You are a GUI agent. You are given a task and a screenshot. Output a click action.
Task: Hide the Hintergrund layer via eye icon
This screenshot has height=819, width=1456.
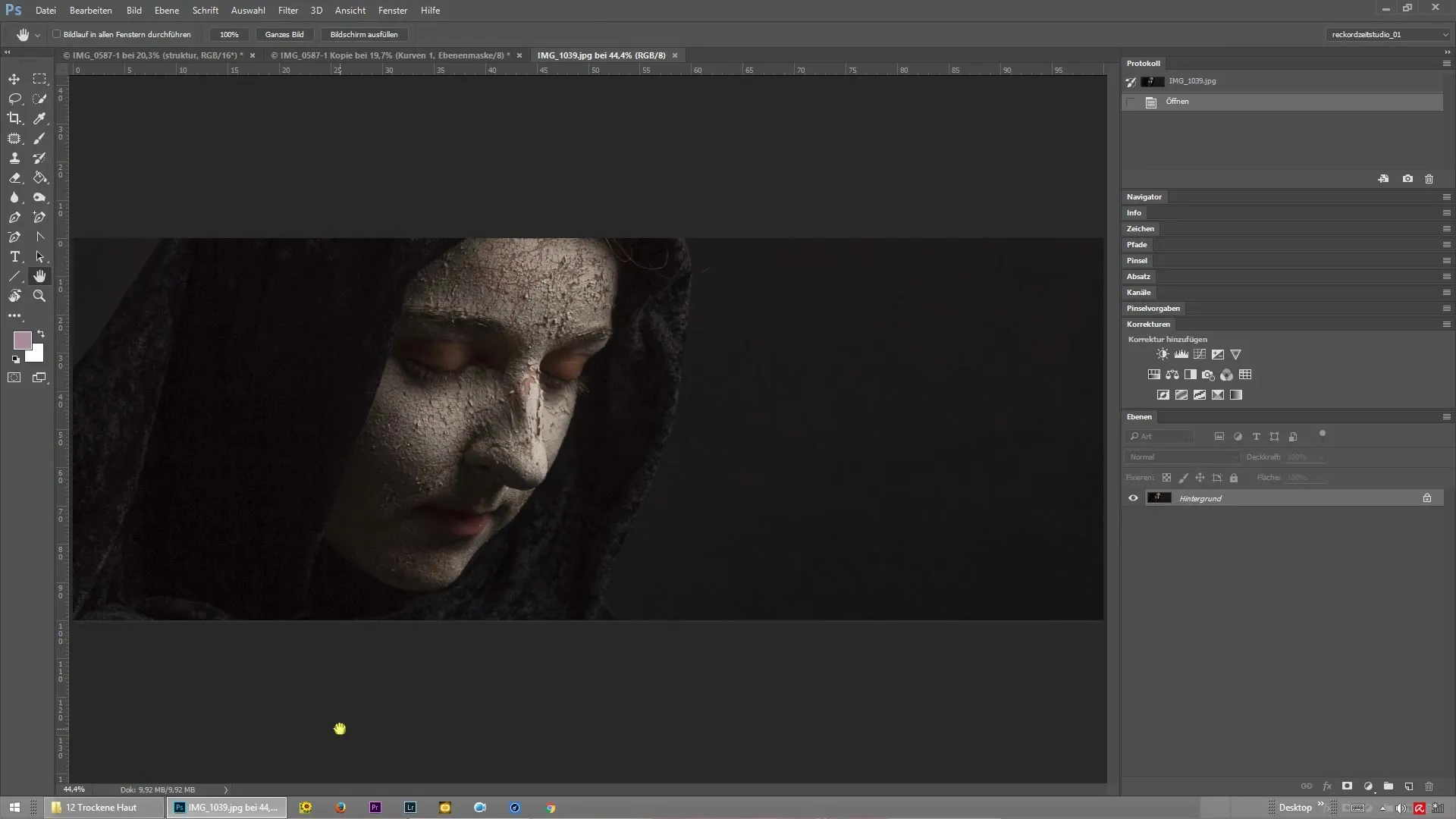coord(1133,498)
